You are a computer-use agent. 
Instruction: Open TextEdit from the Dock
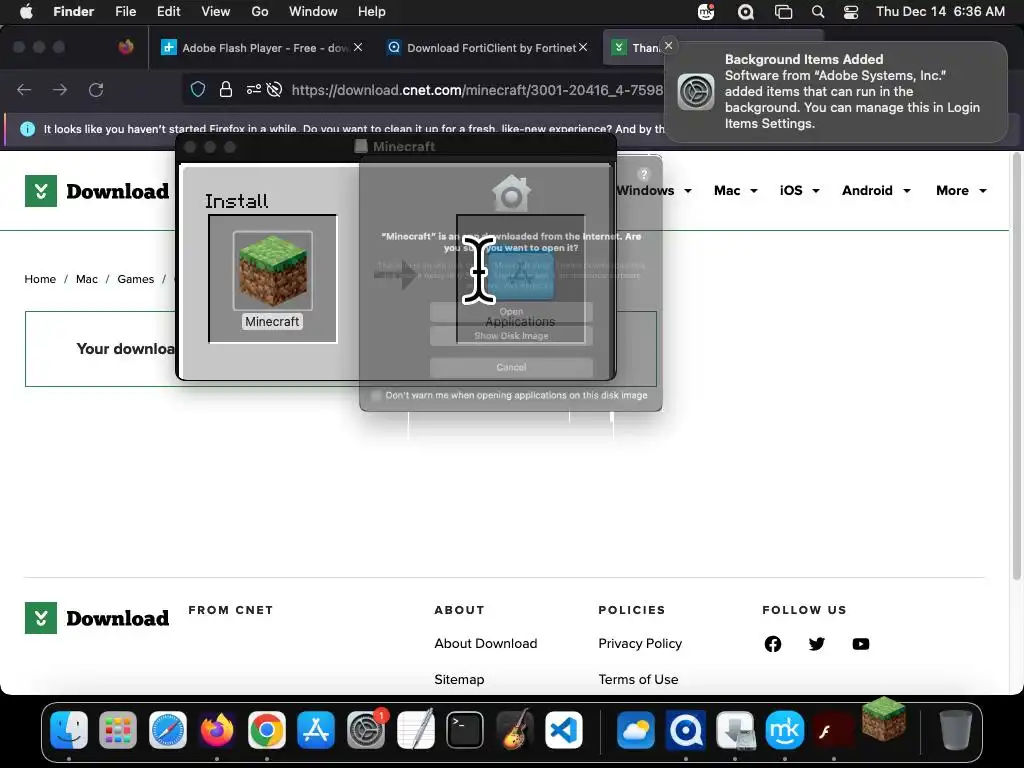[415, 729]
